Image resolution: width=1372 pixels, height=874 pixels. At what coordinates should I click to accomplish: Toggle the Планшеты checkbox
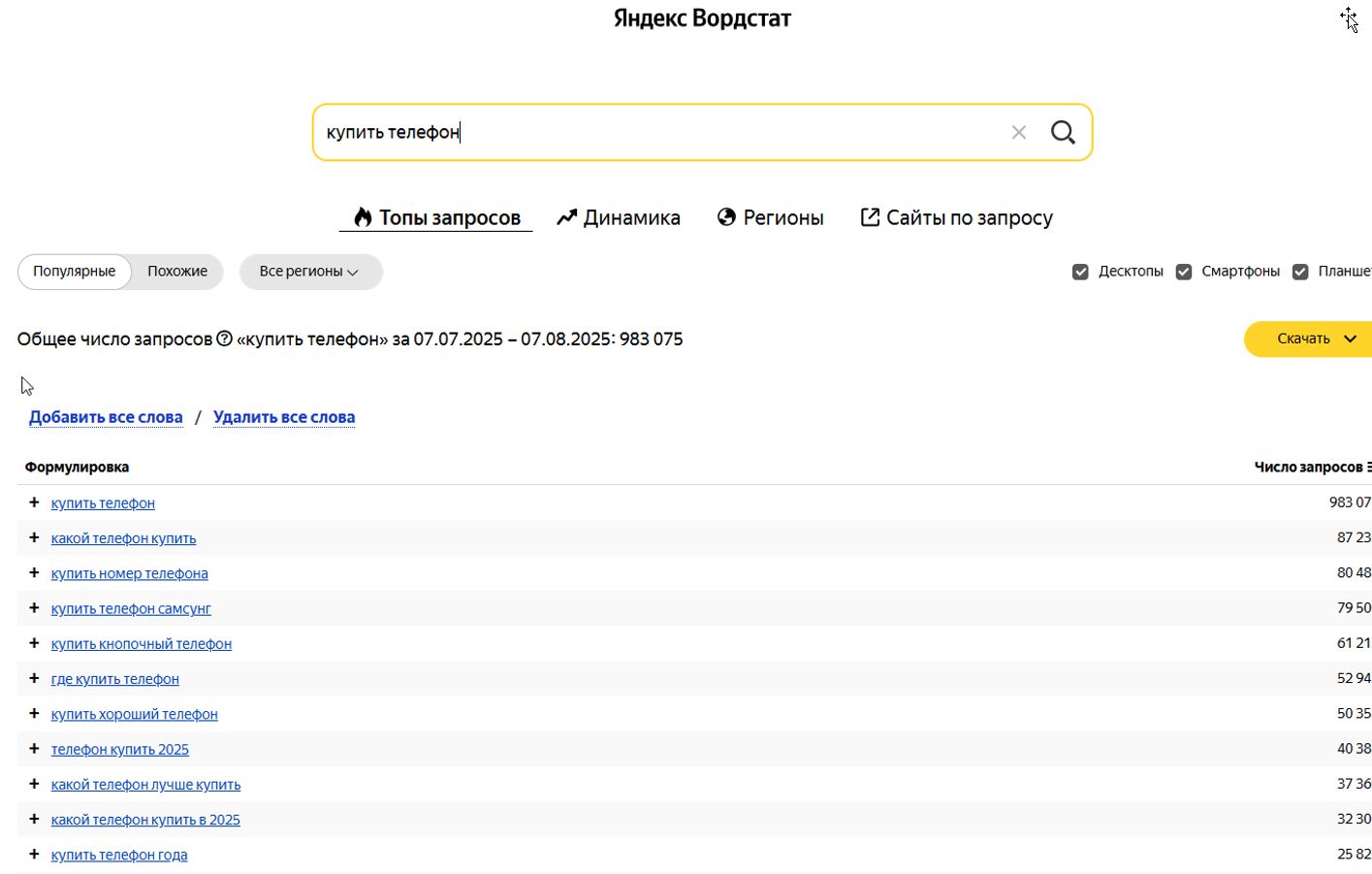point(1300,272)
